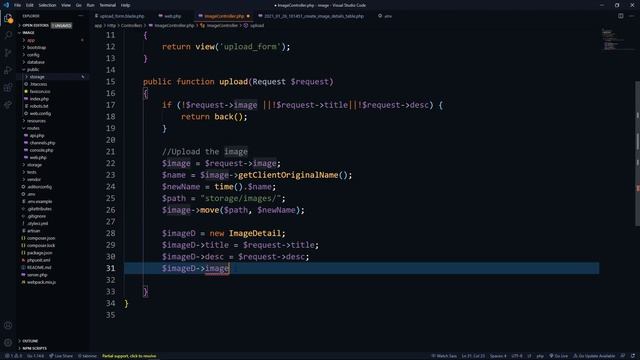
Task: Click the errors and warnings status indicator
Action: point(14,356)
